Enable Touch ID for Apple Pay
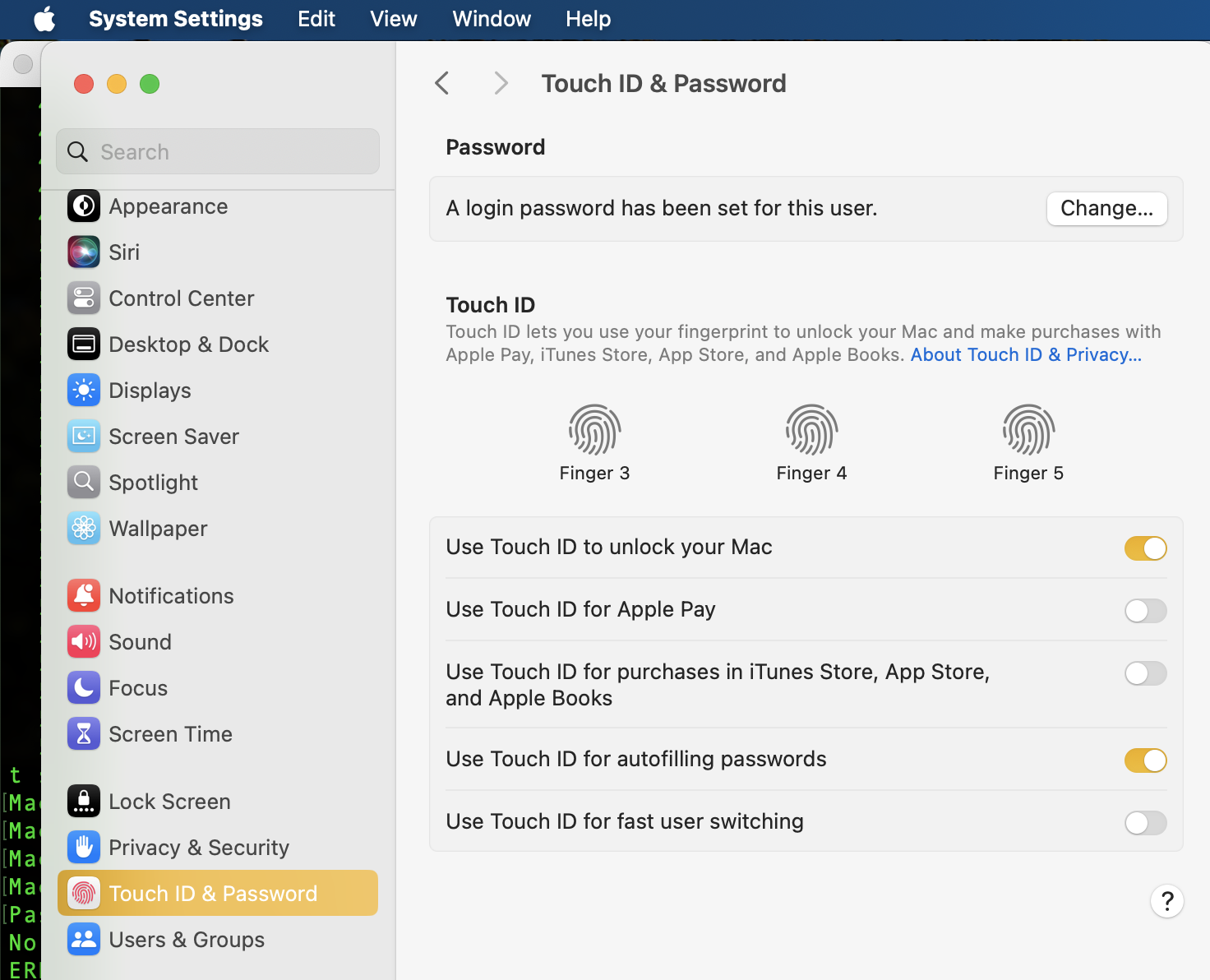 coord(1146,611)
